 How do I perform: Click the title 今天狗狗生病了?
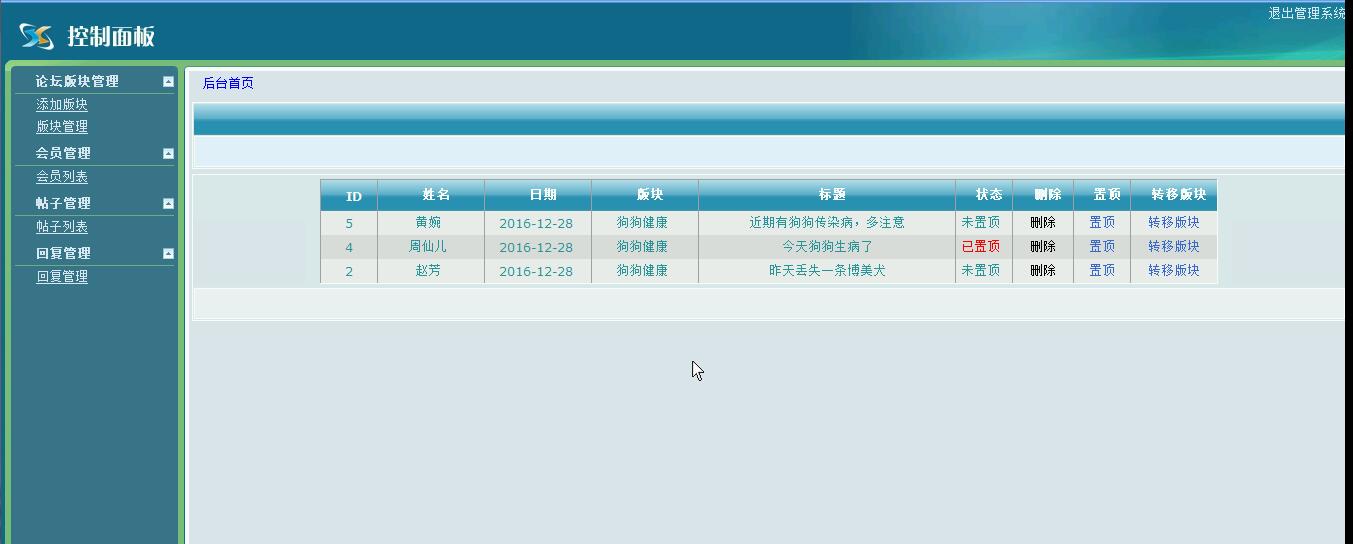[827, 246]
